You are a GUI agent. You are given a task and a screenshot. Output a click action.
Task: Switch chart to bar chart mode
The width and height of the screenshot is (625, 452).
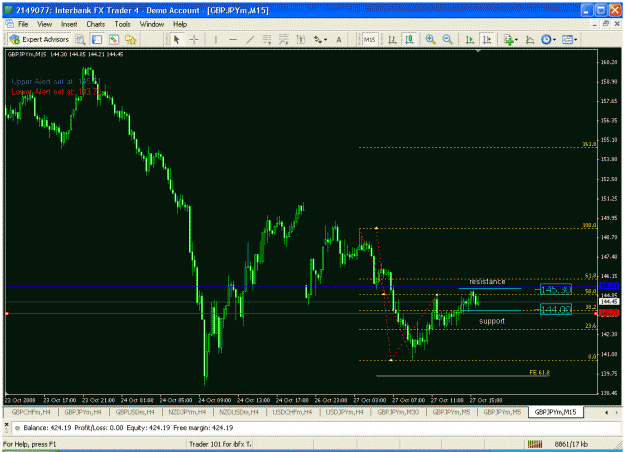click(393, 39)
